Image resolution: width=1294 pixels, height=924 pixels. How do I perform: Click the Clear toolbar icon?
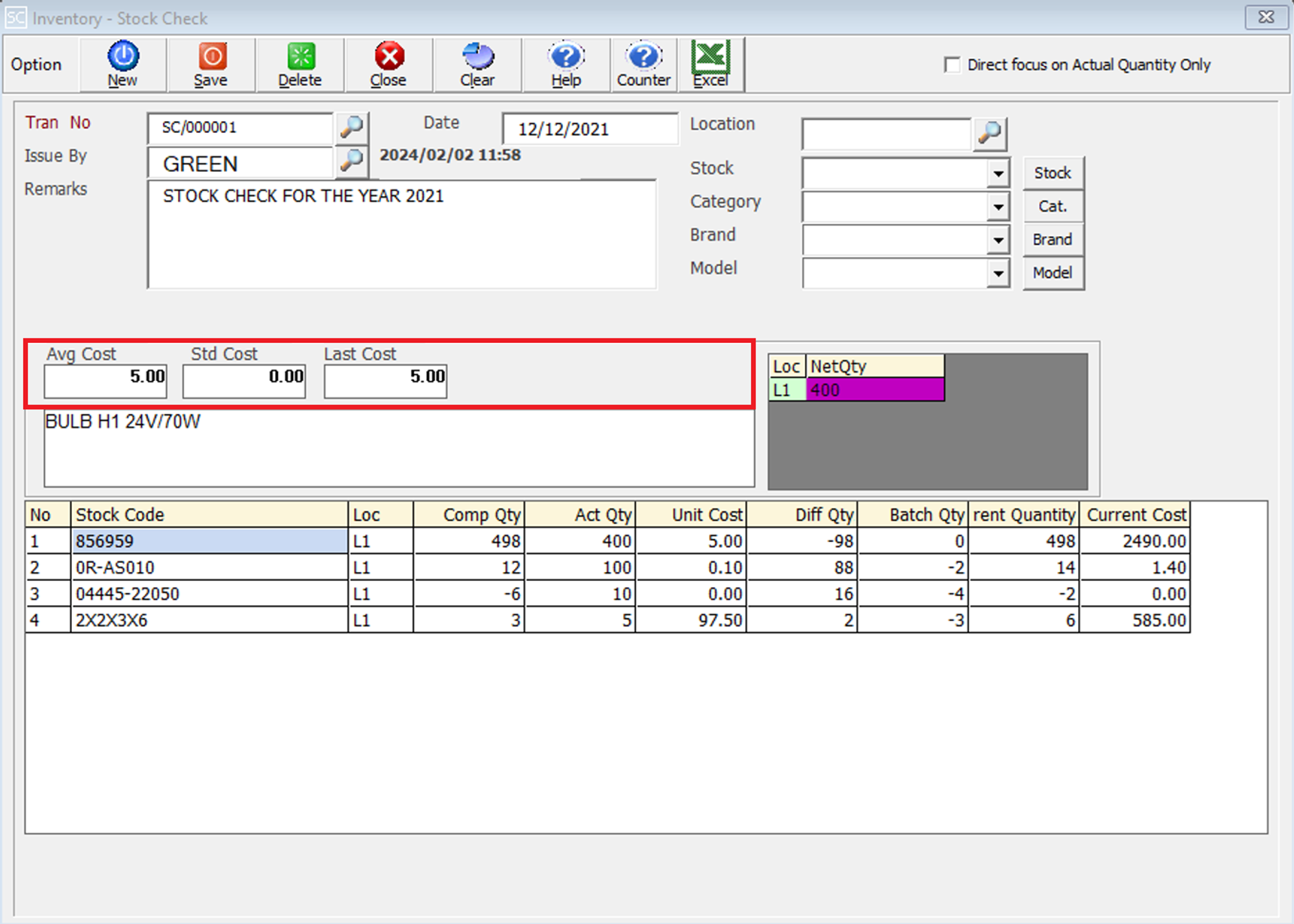click(x=477, y=64)
